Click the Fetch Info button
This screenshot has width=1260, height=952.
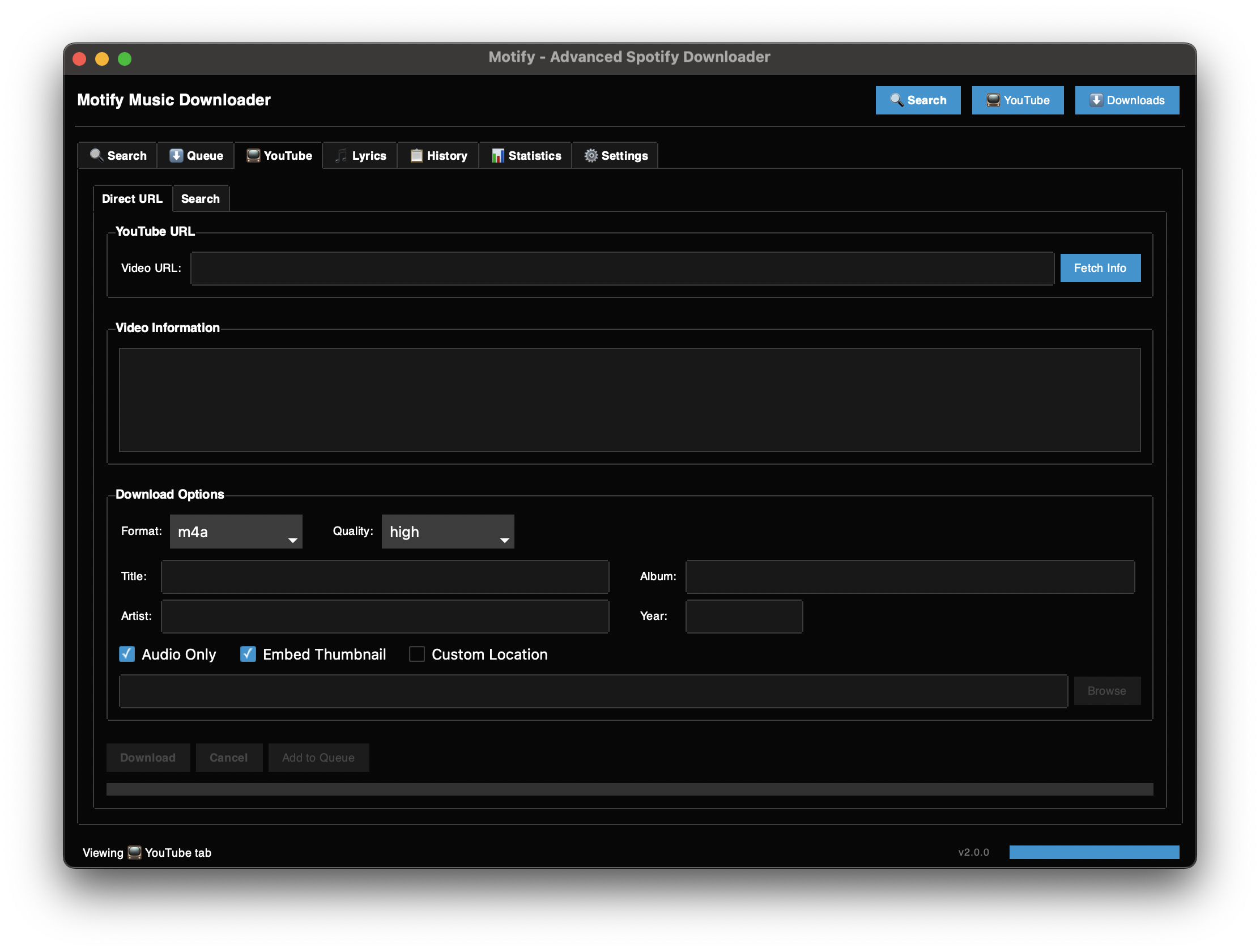(1100, 268)
